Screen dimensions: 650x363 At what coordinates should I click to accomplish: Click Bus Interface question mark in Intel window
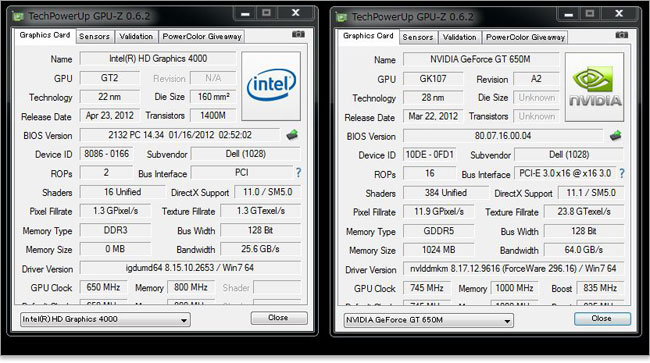tap(298, 172)
